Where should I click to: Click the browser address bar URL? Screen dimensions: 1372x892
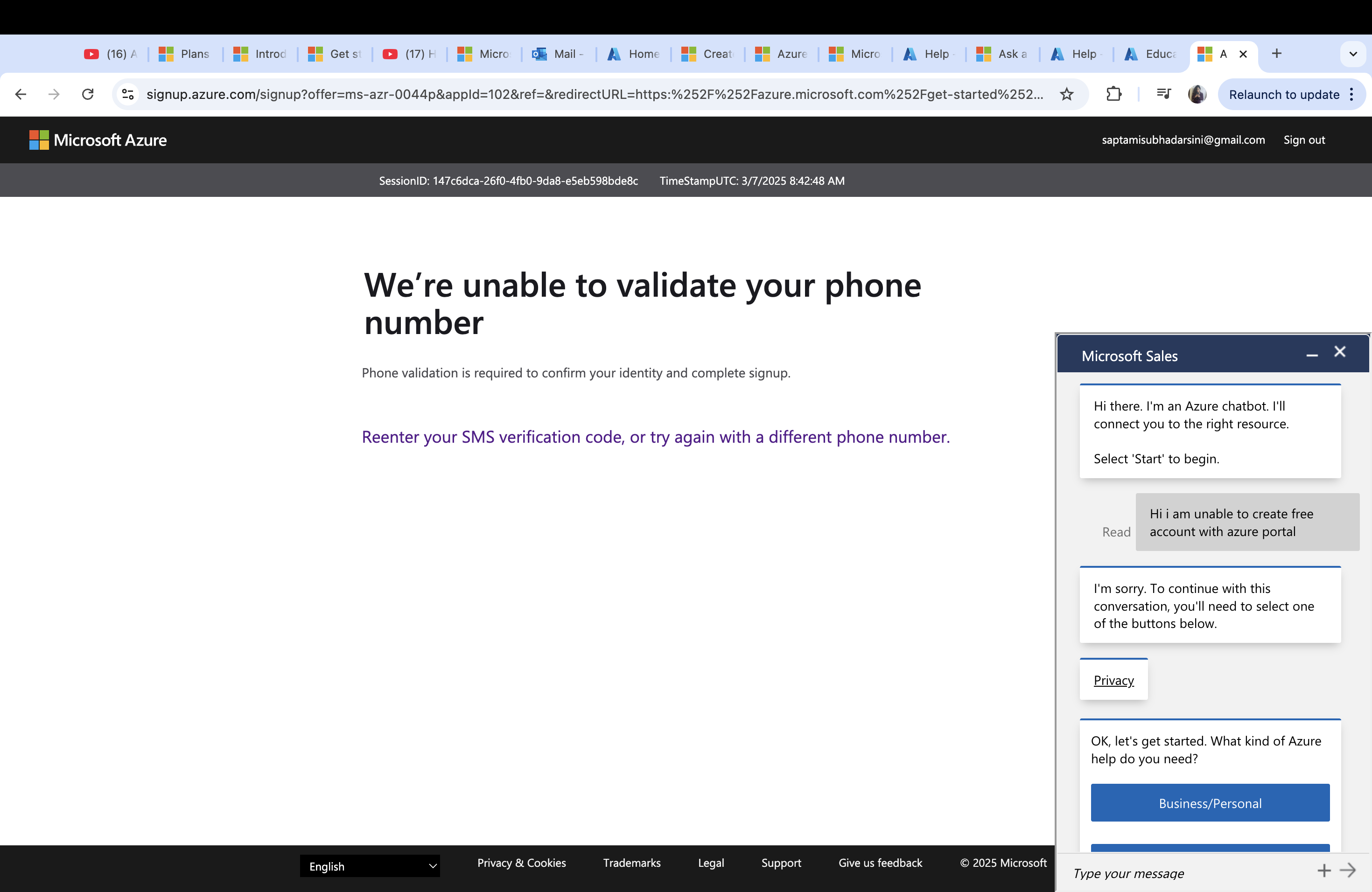coord(595,94)
